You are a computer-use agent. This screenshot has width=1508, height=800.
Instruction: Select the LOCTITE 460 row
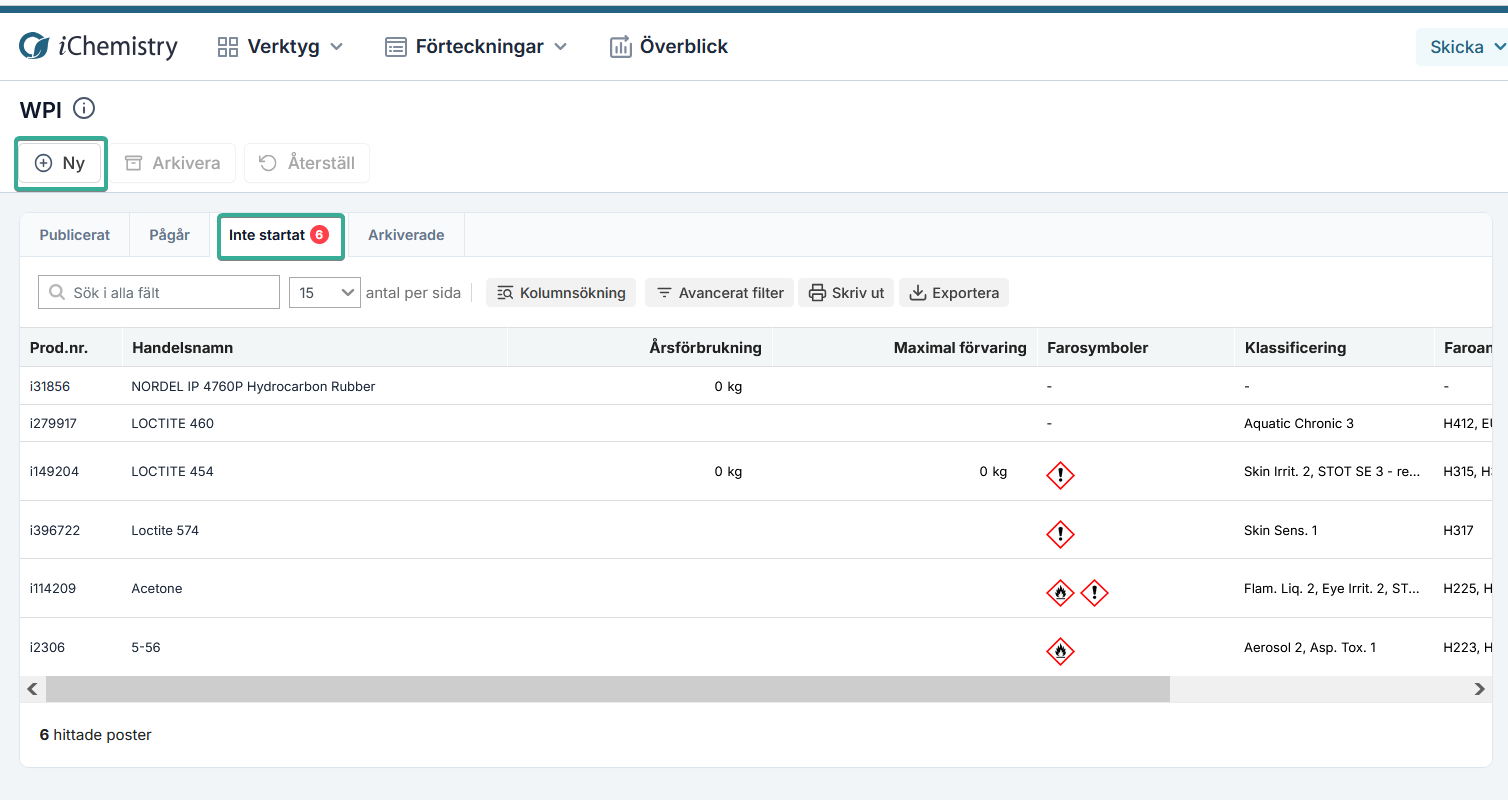[x=756, y=423]
